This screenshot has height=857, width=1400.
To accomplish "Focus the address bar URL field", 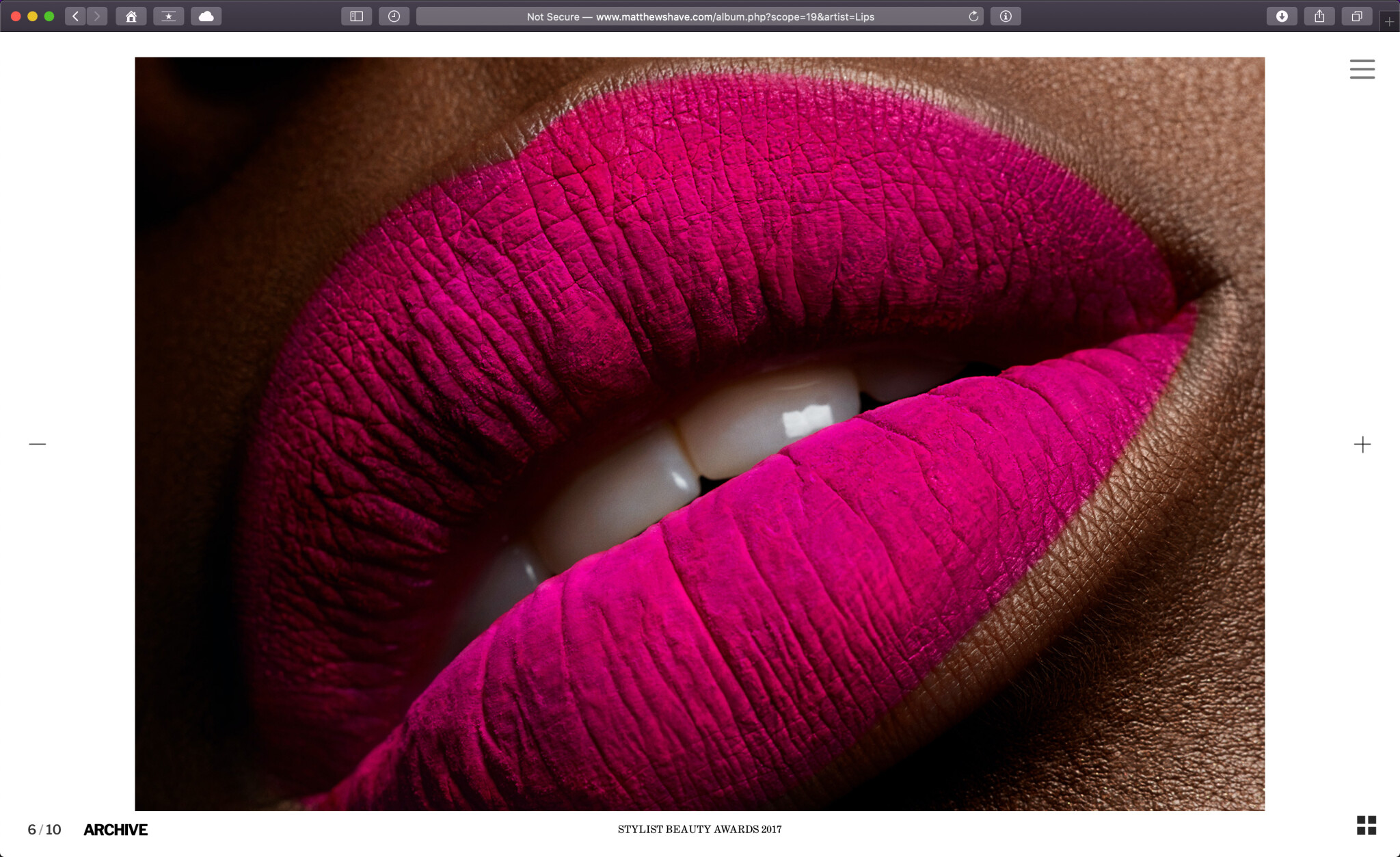I will point(700,16).
